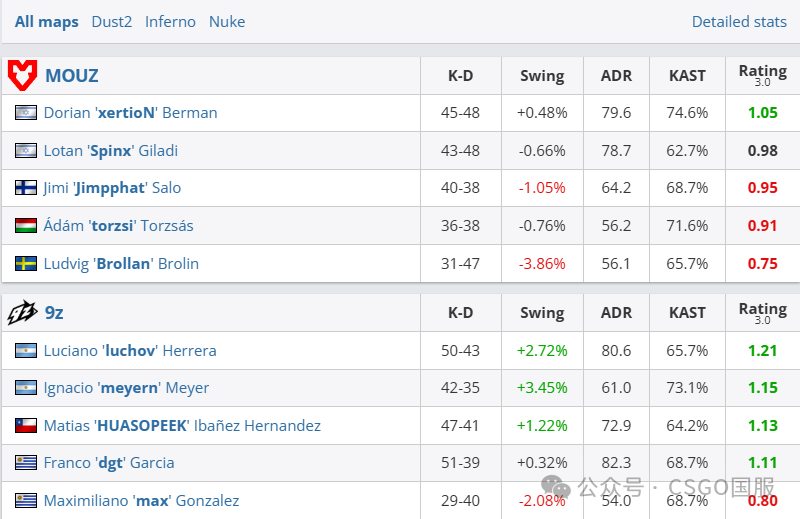Click the Finnish flag beside Jimpphat
Screen dimensions: 800x519
tap(26, 188)
